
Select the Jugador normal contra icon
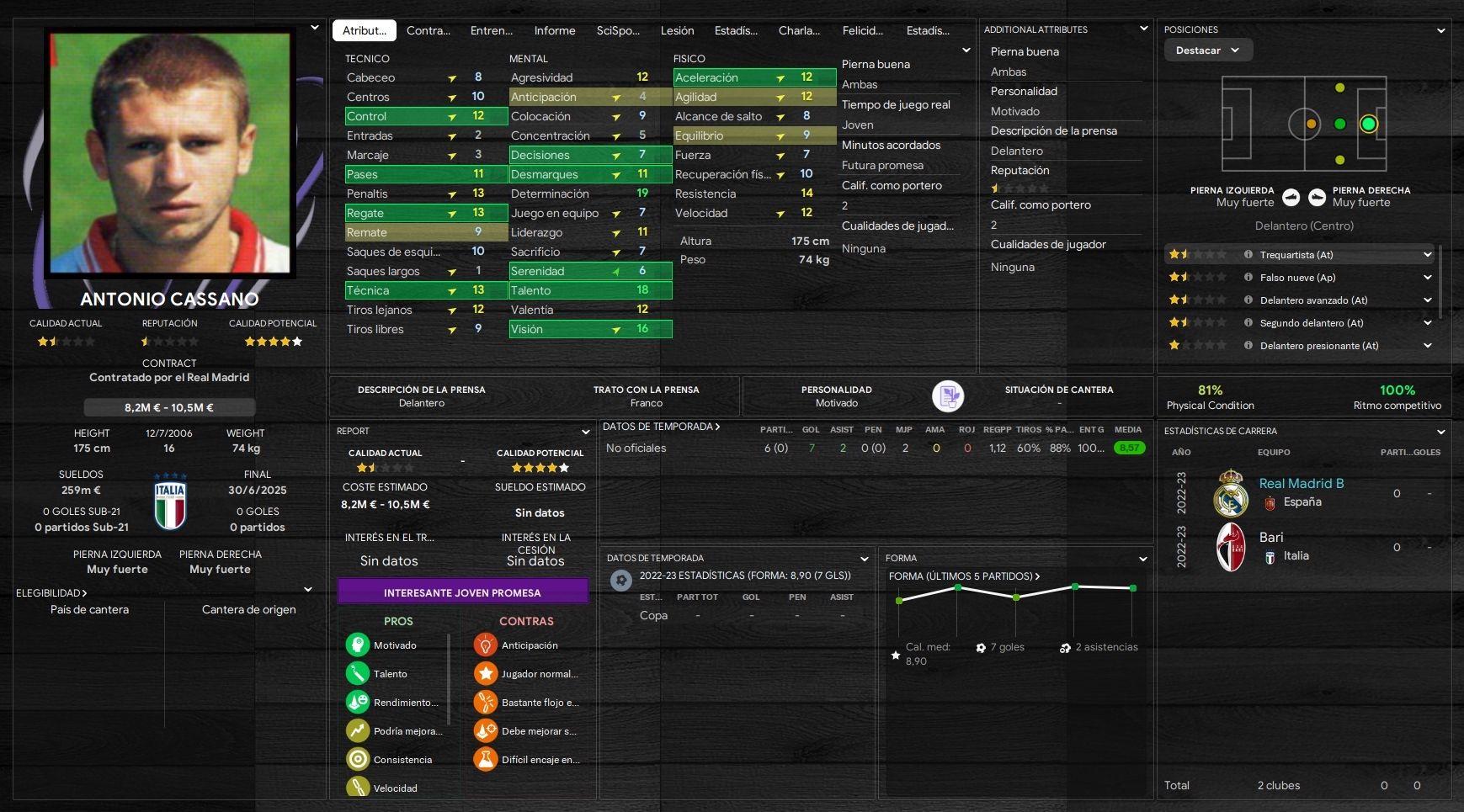[x=486, y=673]
